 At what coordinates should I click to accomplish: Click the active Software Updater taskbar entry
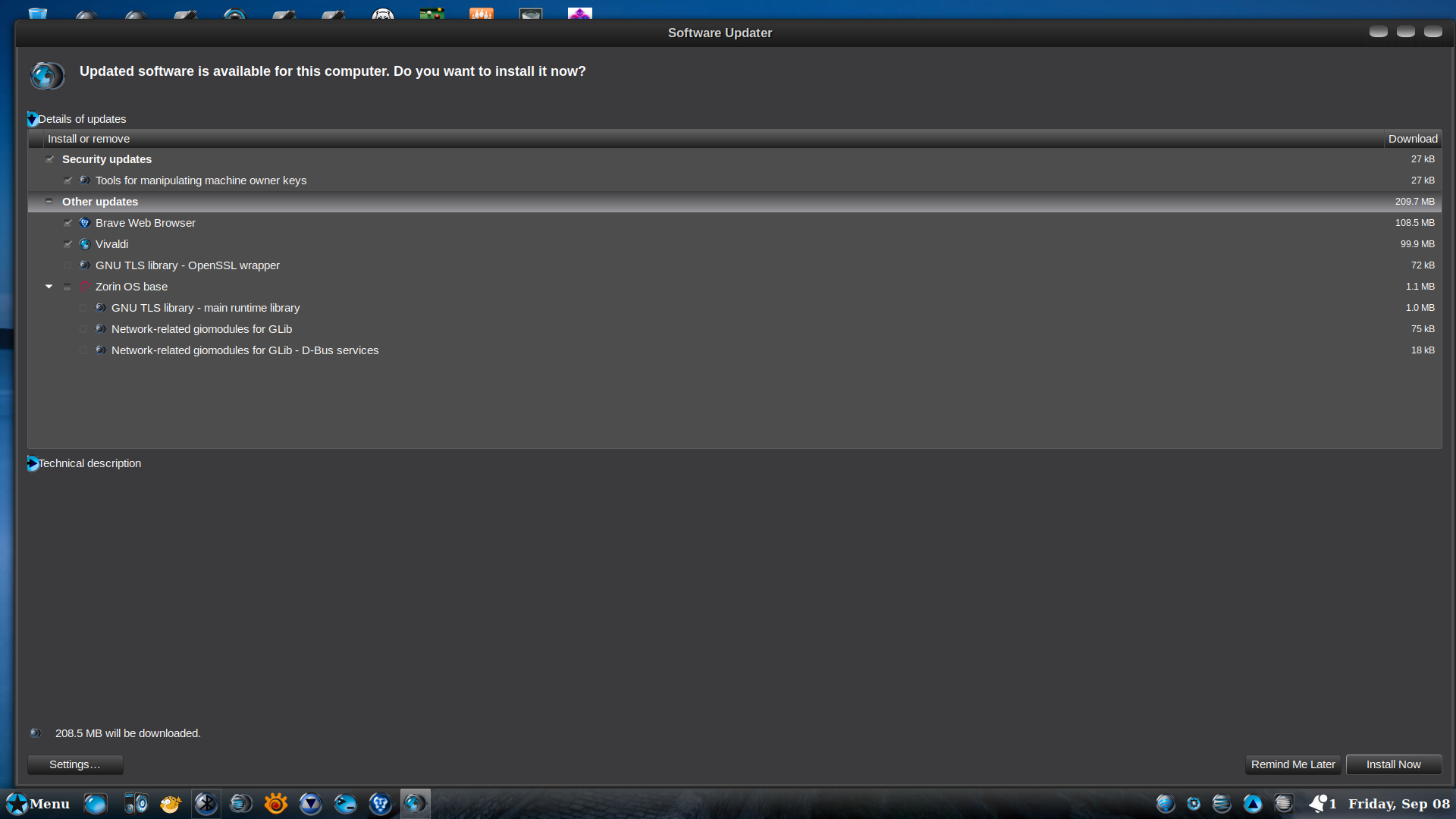click(x=416, y=804)
